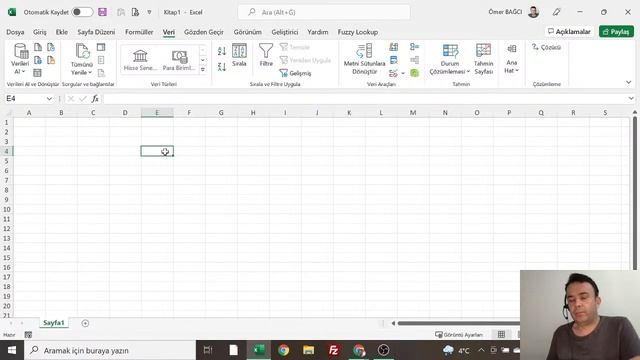Viewport: 640px width, 360px height.
Task: Open data validation dropdown arrow
Action: tap(403, 73)
